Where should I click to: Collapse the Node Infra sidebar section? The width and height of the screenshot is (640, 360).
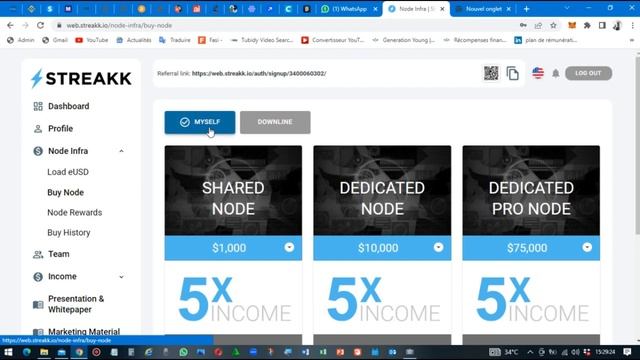click(x=121, y=151)
